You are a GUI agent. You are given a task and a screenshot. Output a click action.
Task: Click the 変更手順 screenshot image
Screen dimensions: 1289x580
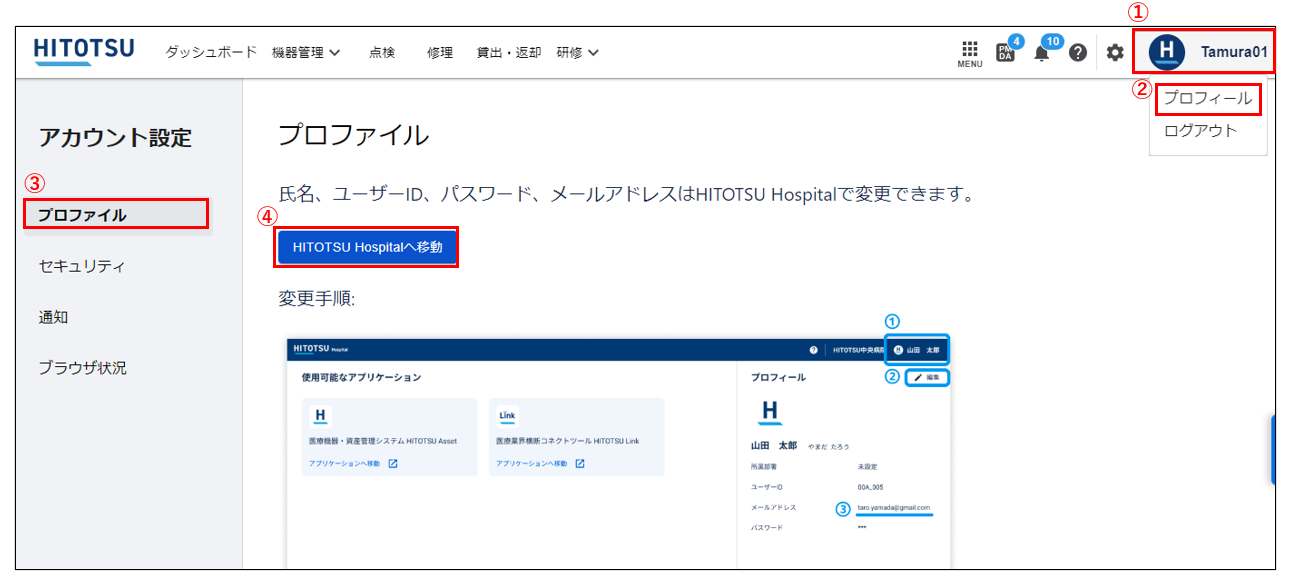coord(618,453)
